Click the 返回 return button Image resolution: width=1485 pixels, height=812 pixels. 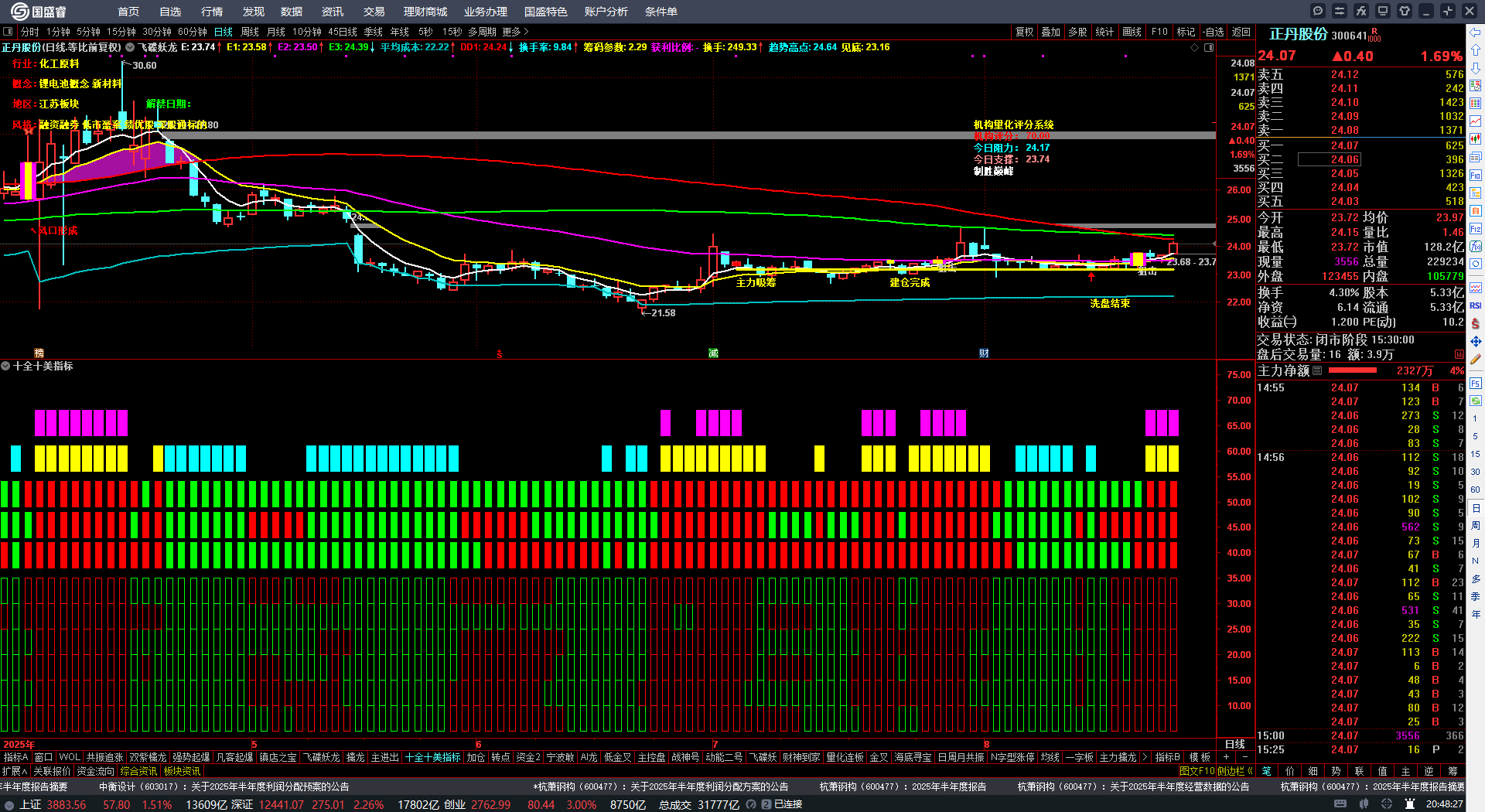[1241, 32]
